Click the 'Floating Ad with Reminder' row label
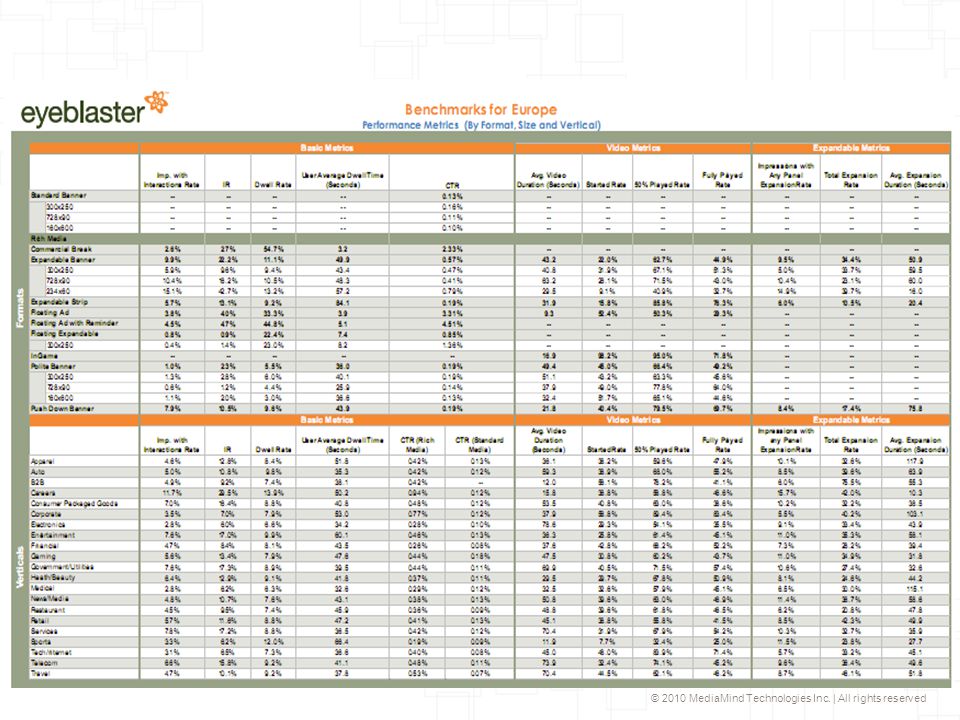960x720 pixels. click(75, 323)
